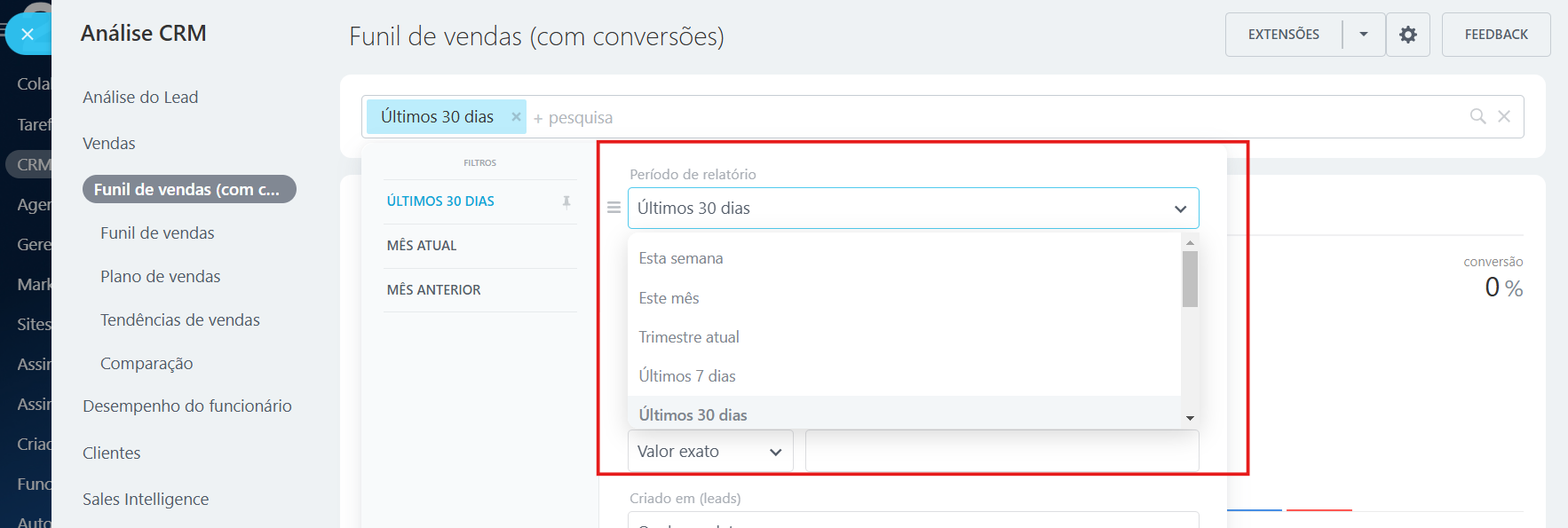The image size is (1568, 528).
Task: Select Últimos 7 dias option
Action: [x=687, y=376]
